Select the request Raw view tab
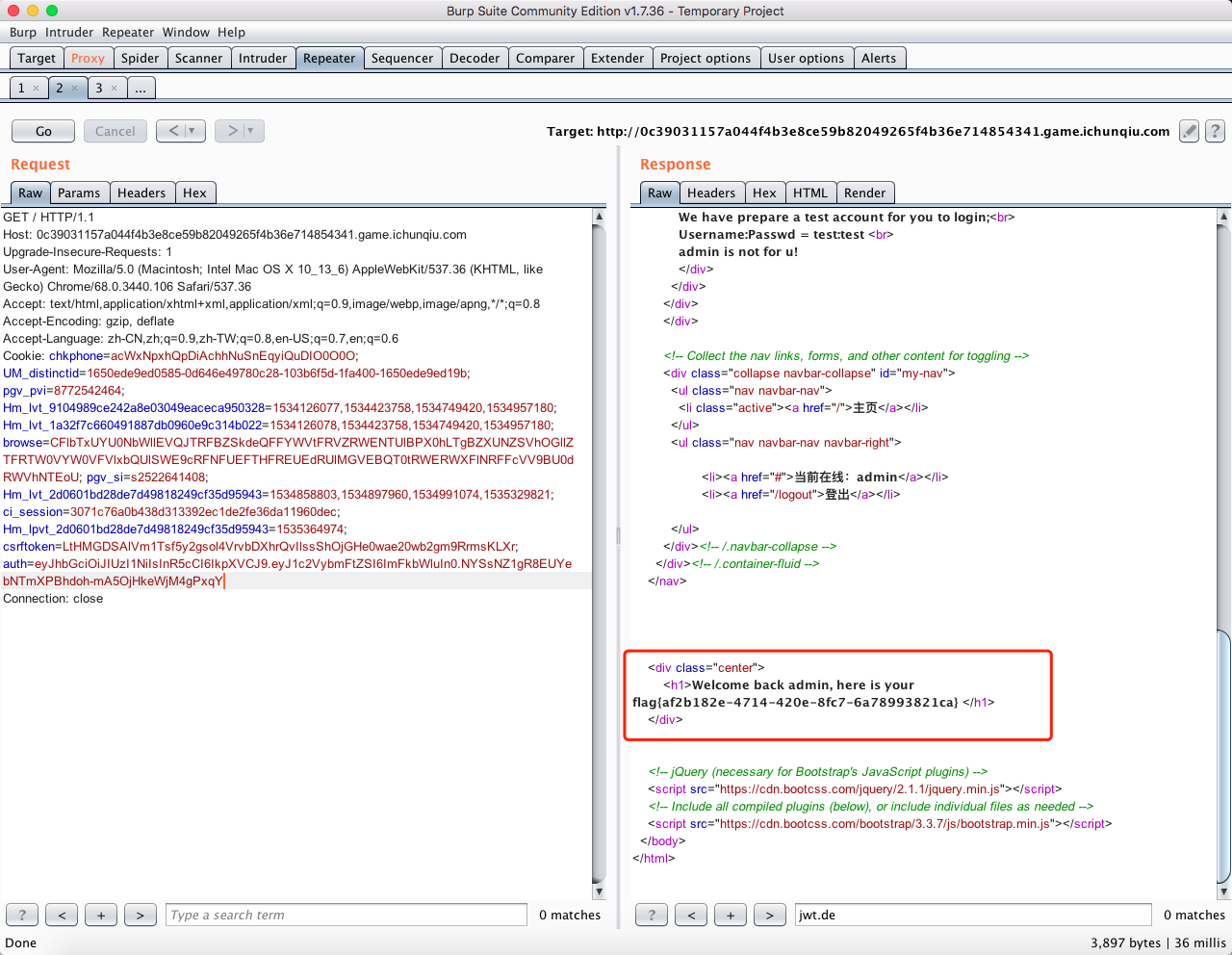The width and height of the screenshot is (1232, 955). (x=31, y=193)
